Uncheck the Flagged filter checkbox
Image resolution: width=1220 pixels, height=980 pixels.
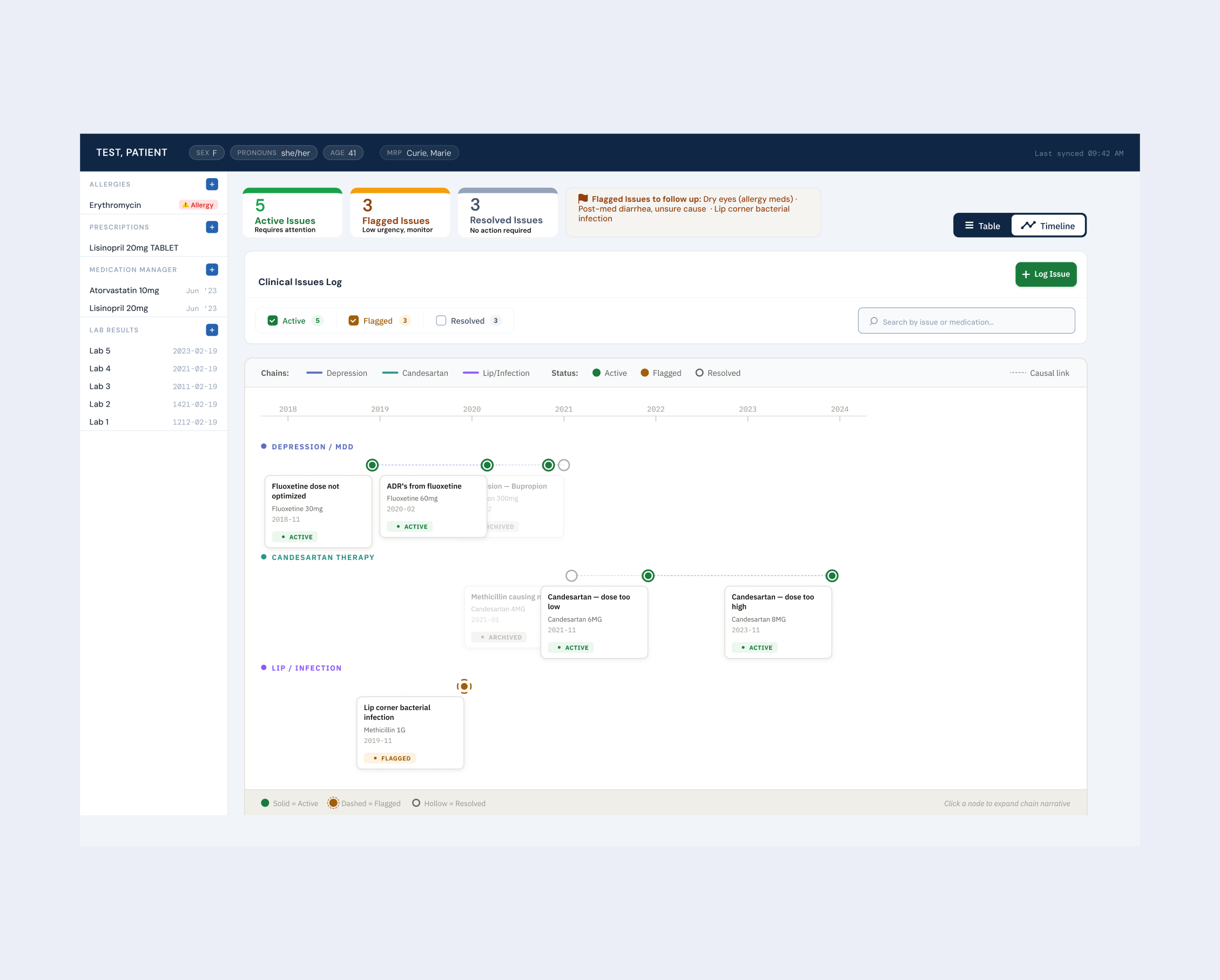pyautogui.click(x=354, y=321)
